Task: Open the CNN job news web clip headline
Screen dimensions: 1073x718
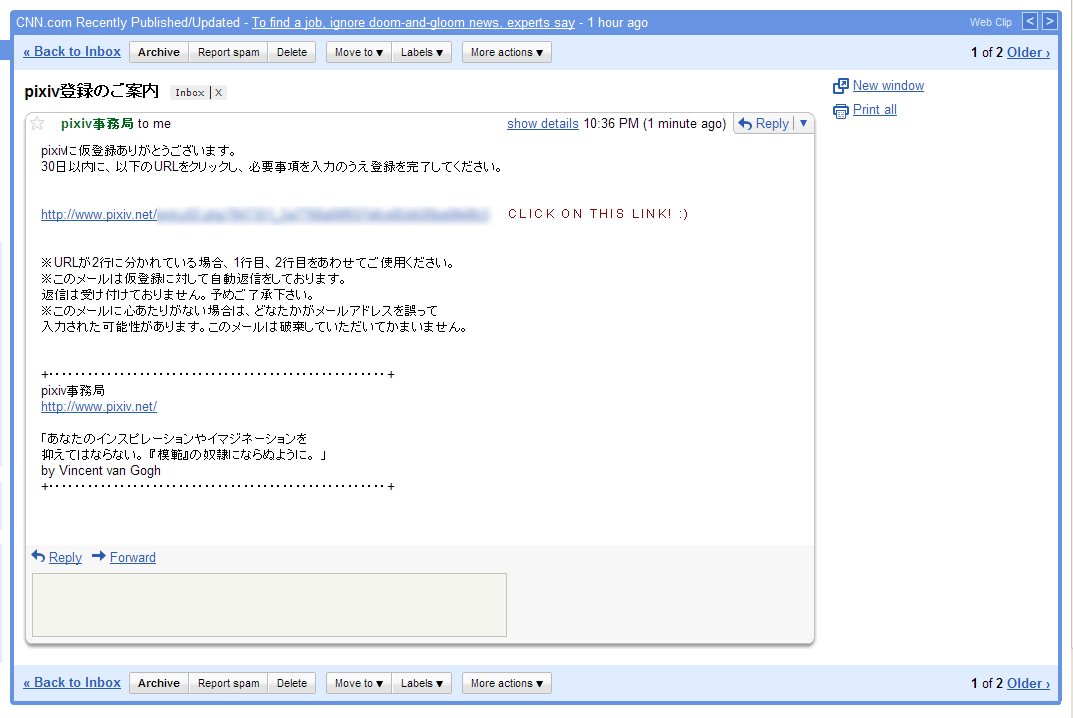Action: (x=413, y=22)
